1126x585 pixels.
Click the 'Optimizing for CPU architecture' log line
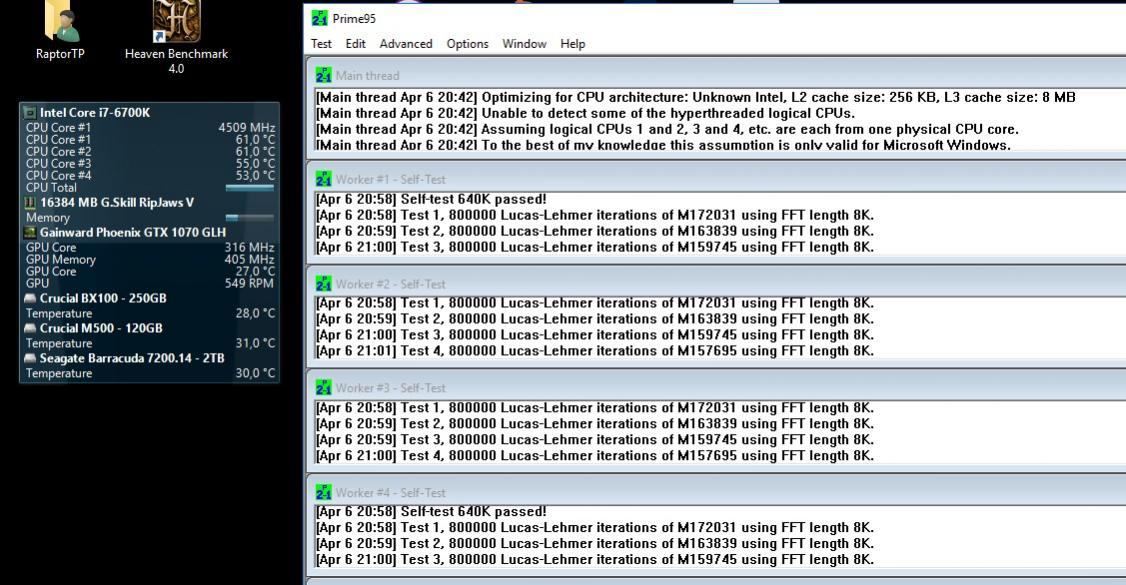[x=696, y=98]
